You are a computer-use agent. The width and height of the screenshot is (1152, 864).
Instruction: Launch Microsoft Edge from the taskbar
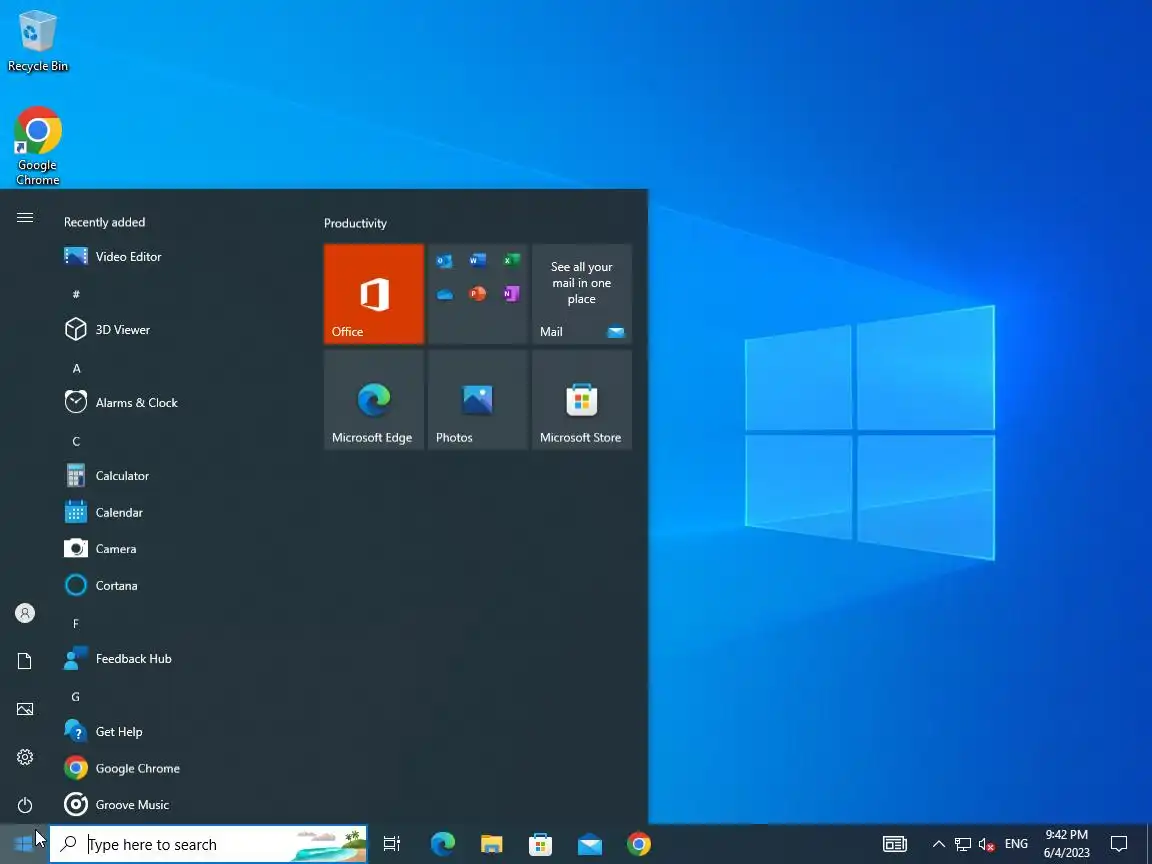tap(443, 844)
